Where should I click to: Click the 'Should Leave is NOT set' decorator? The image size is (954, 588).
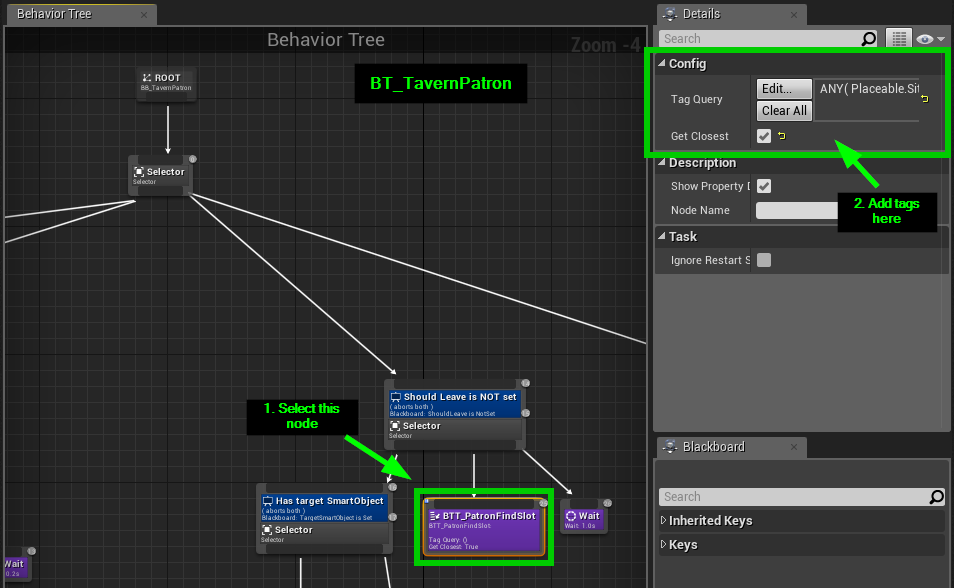pyautogui.click(x=453, y=403)
